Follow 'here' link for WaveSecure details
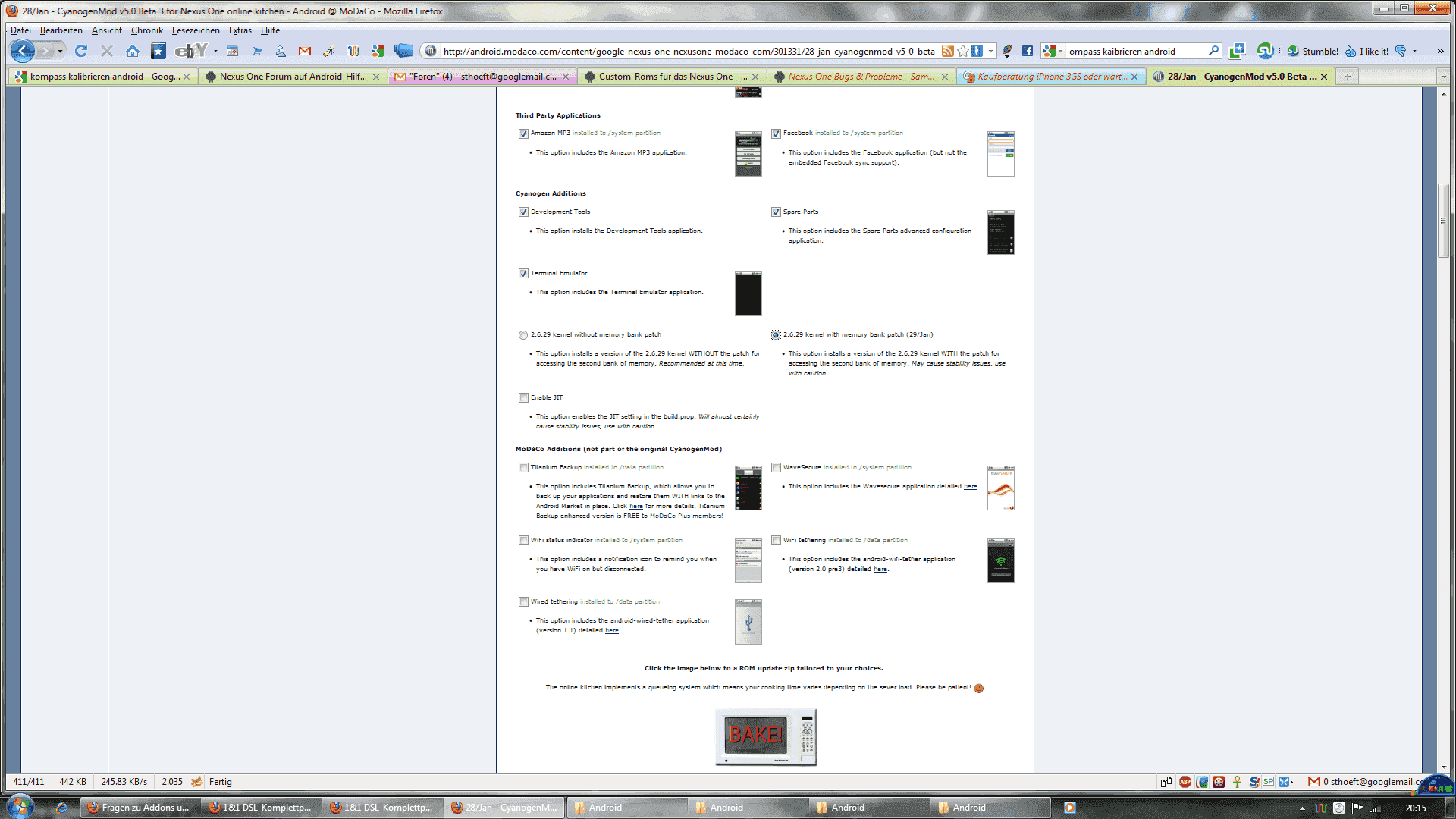The width and height of the screenshot is (1456, 819). [x=970, y=487]
